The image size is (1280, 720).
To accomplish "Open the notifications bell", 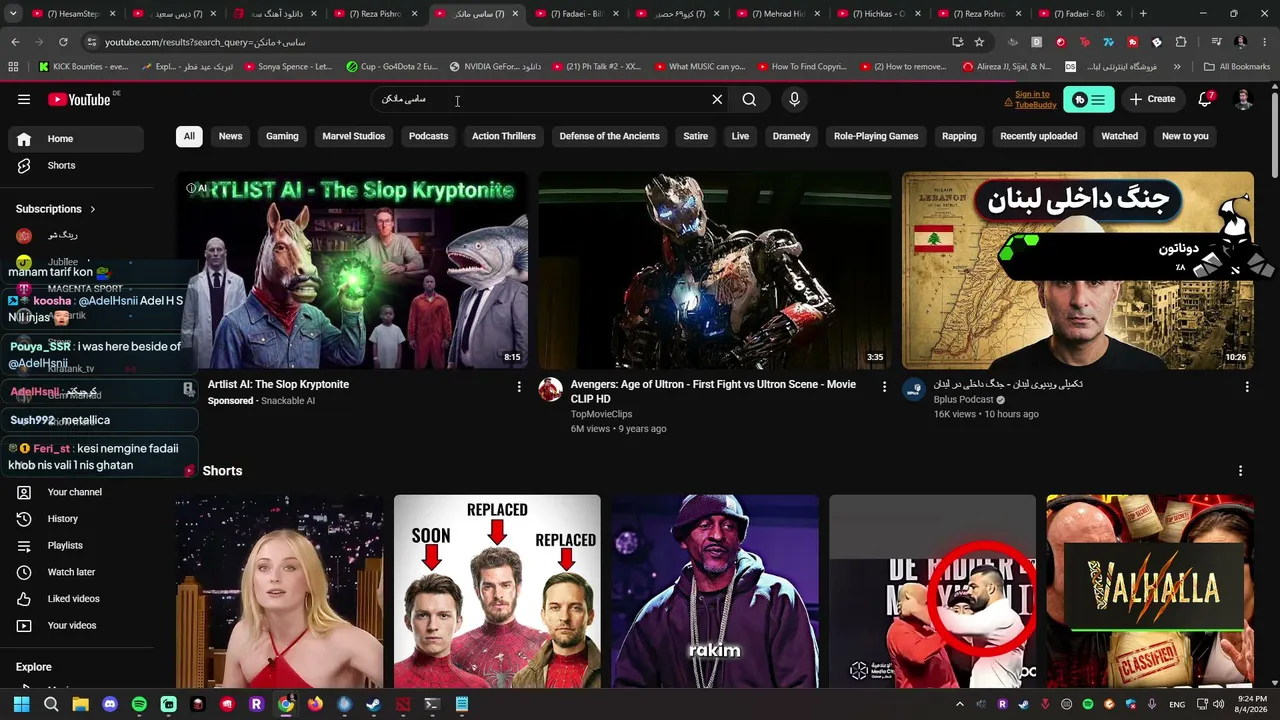I will point(1205,99).
